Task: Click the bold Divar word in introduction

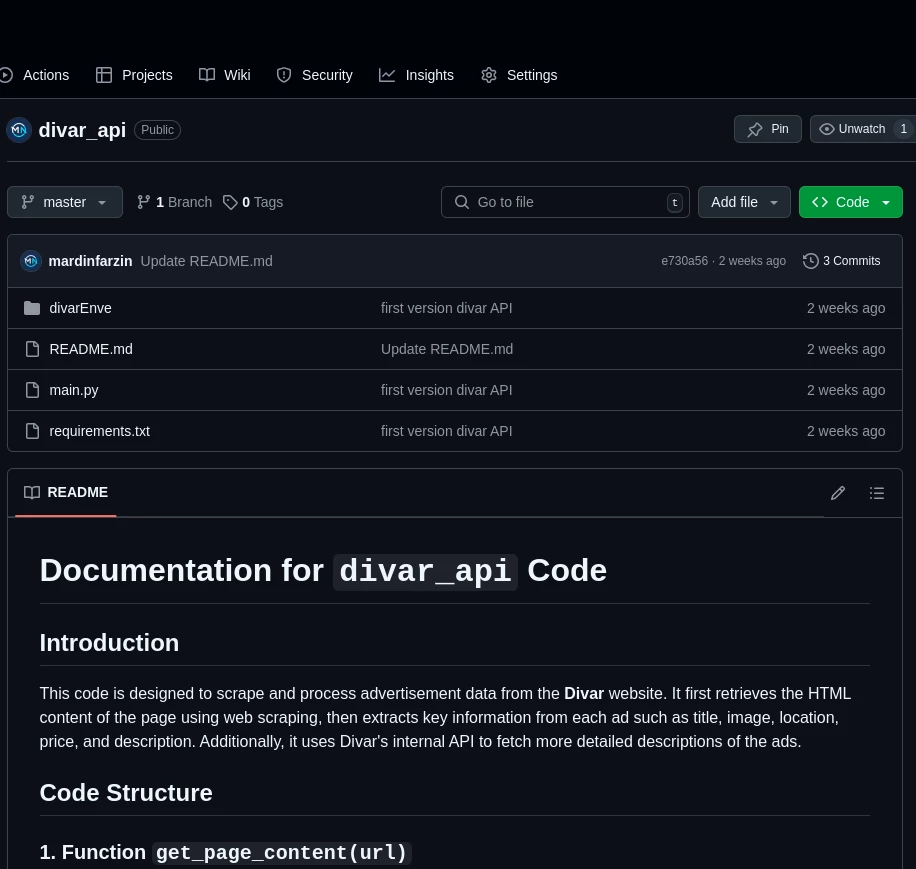Action: pyautogui.click(x=584, y=694)
